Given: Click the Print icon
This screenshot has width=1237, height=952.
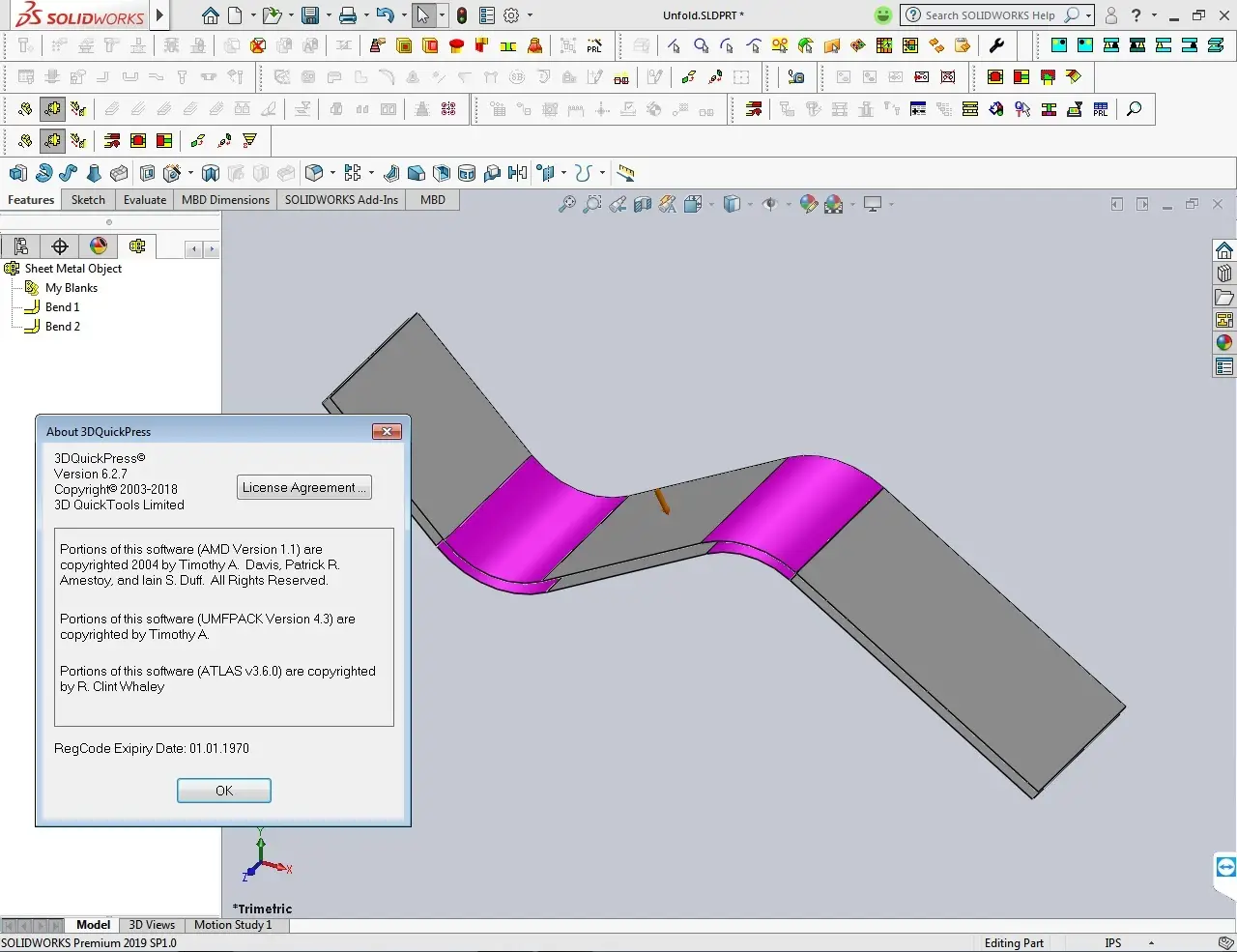Looking at the screenshot, I should click(348, 15).
